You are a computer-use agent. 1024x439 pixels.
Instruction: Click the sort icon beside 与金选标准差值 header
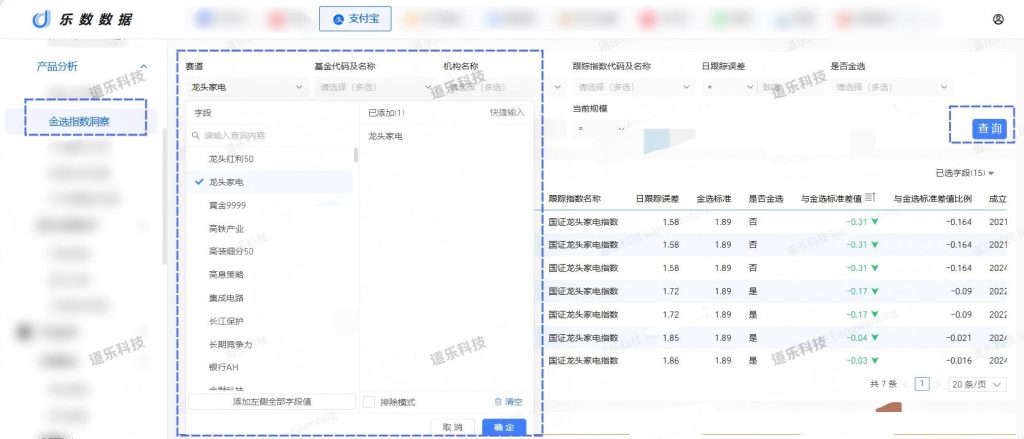point(871,198)
